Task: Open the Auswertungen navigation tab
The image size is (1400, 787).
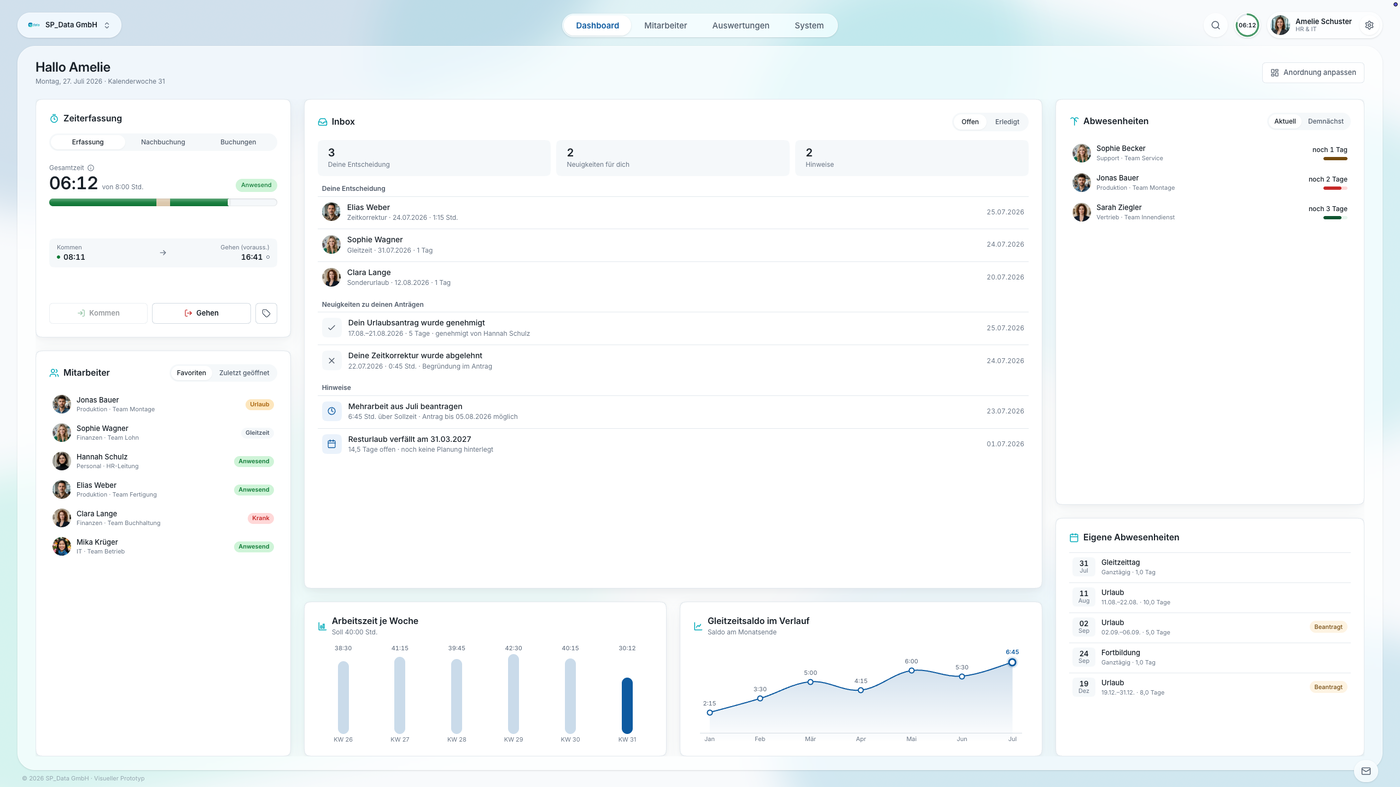Action: coord(741,25)
